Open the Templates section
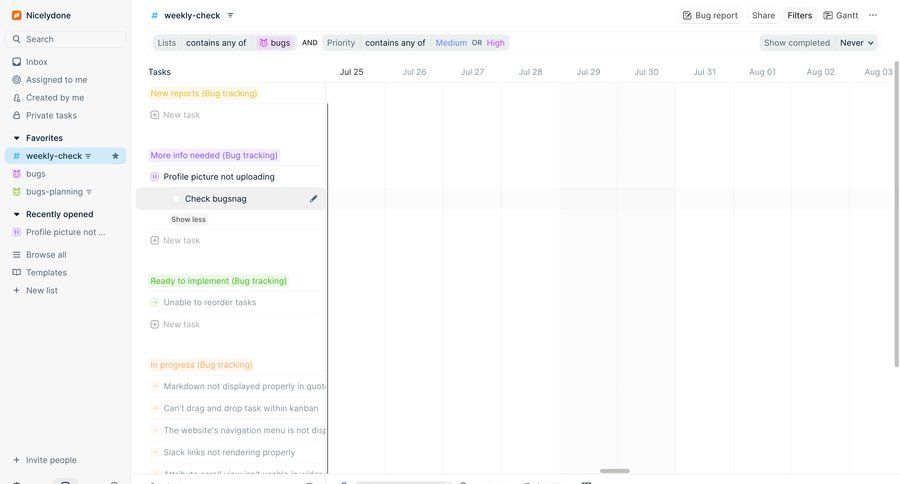This screenshot has width=900, height=484. [x=46, y=273]
